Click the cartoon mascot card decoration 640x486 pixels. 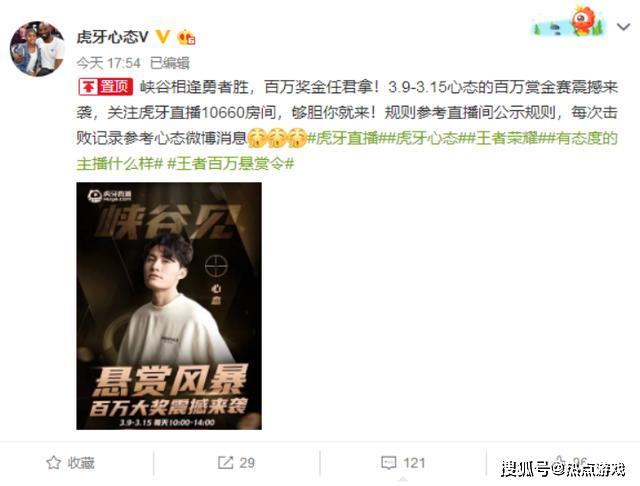tap(569, 22)
